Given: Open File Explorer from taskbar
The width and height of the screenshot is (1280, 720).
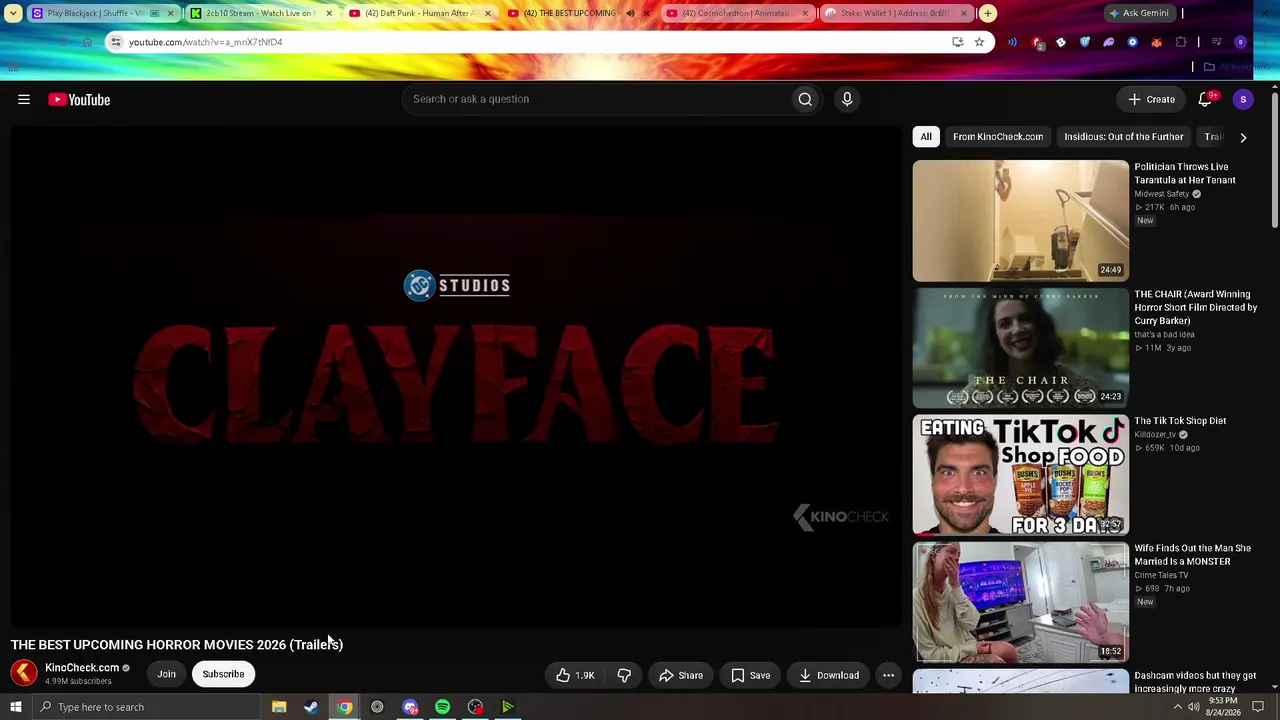Looking at the screenshot, I should [279, 707].
